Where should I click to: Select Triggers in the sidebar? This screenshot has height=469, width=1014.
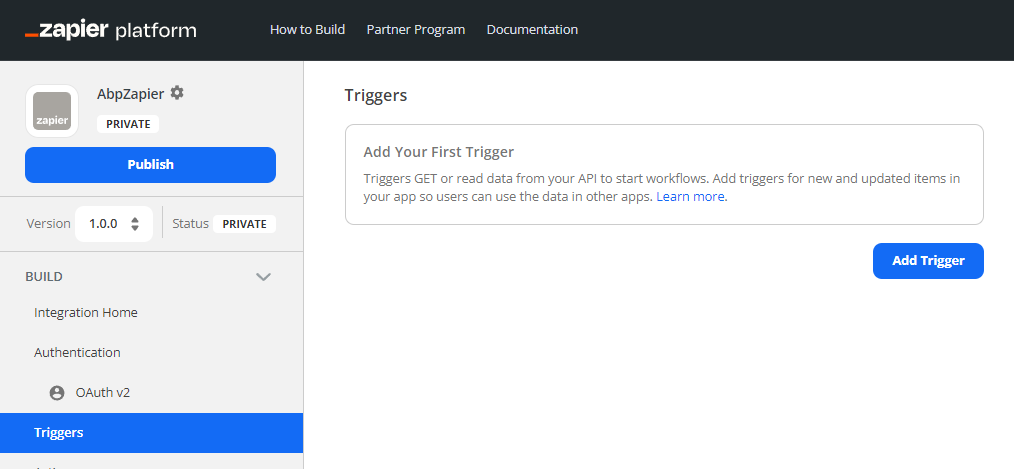[x=151, y=433]
